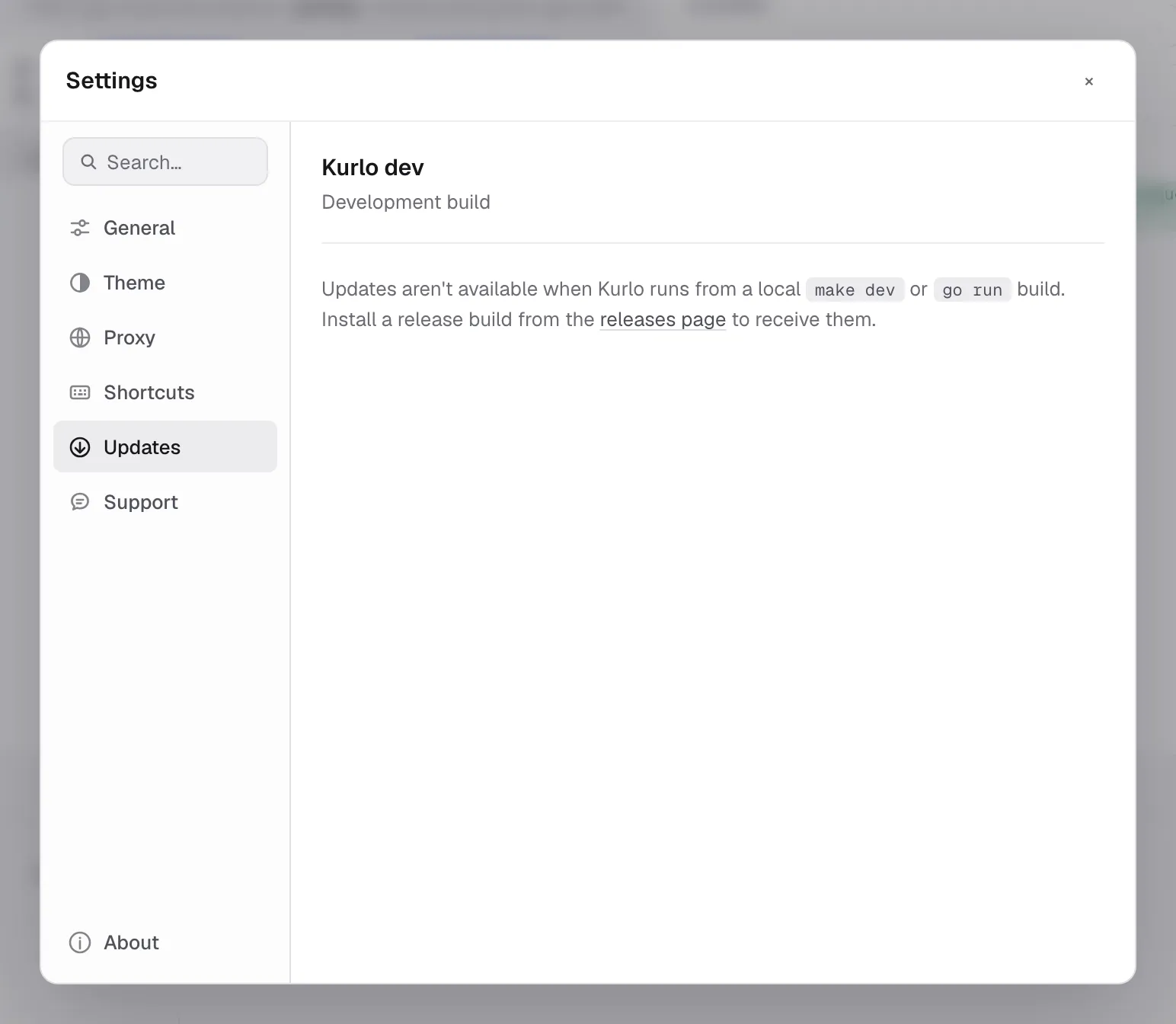The image size is (1176, 1024).
Task: Click the About info icon
Action: point(80,942)
